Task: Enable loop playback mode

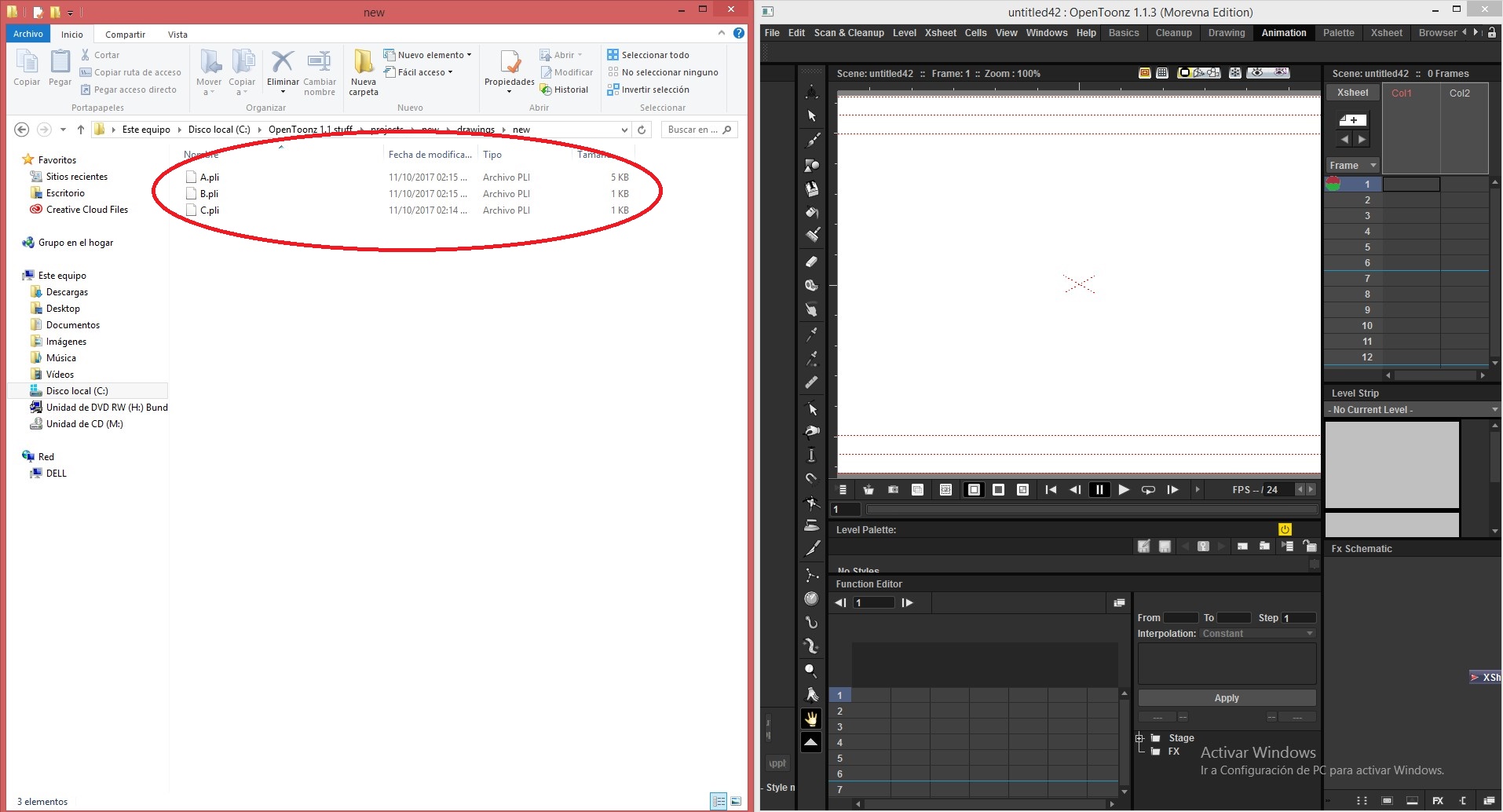Action: tap(1148, 489)
